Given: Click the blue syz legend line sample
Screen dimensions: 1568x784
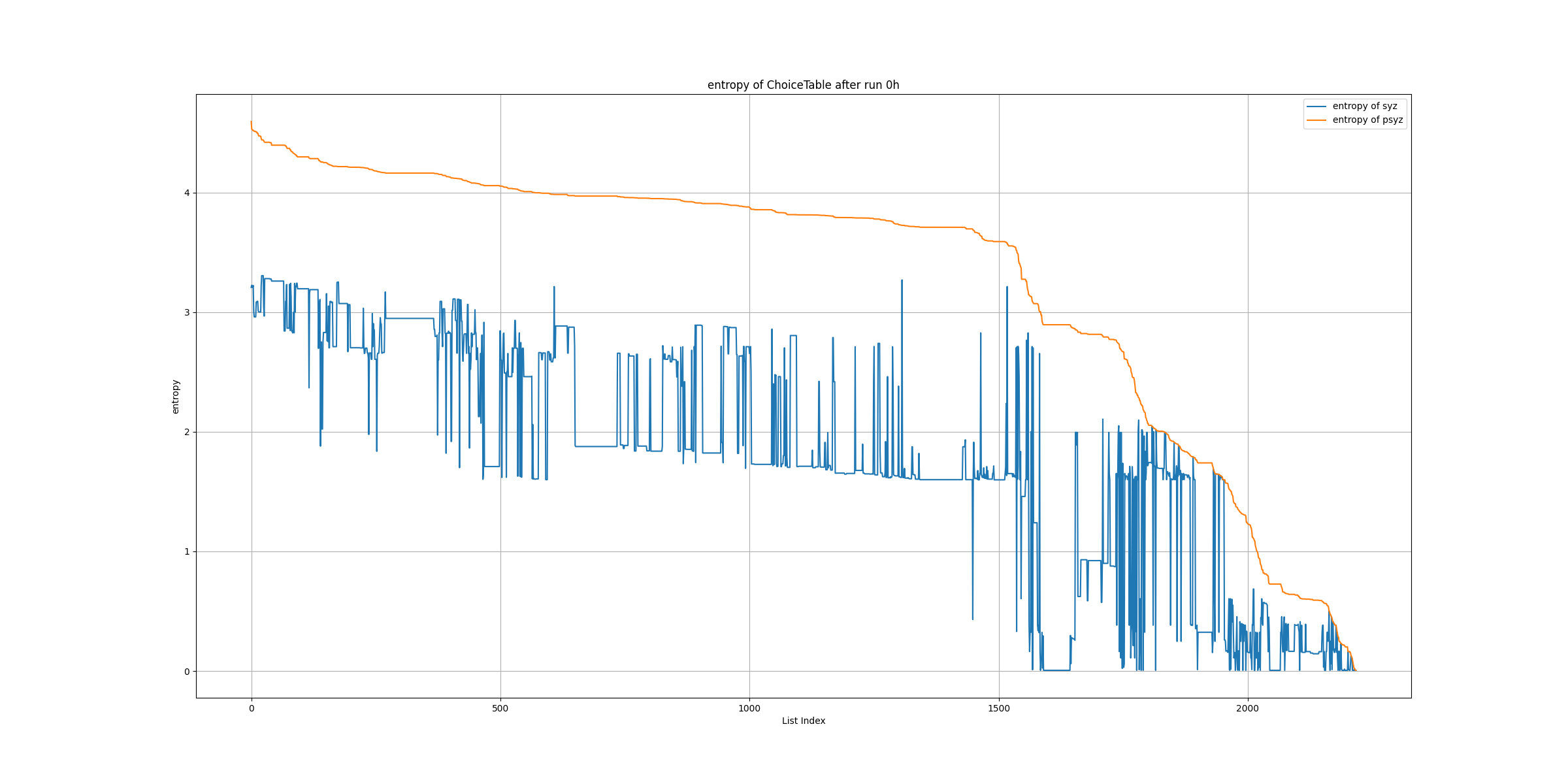Looking at the screenshot, I should (x=1316, y=106).
